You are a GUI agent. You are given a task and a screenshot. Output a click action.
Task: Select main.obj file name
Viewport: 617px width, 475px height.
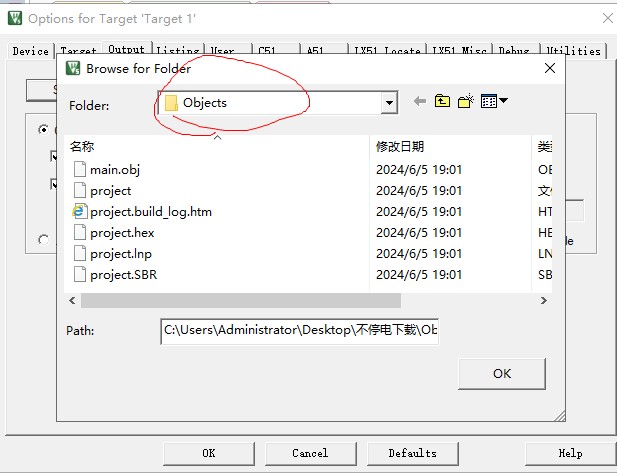click(115, 170)
